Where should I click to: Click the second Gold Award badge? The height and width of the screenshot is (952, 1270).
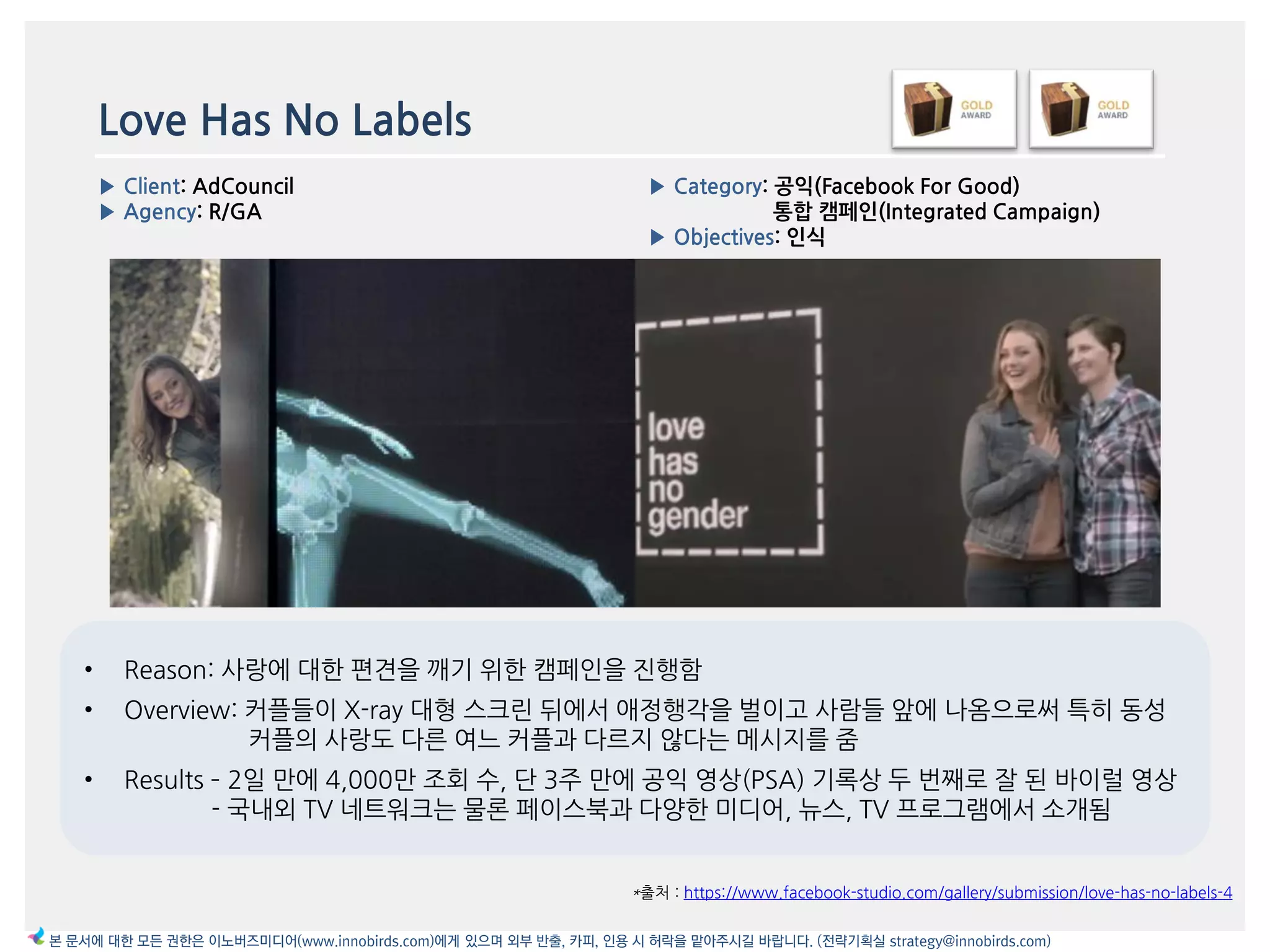[x=1091, y=109]
